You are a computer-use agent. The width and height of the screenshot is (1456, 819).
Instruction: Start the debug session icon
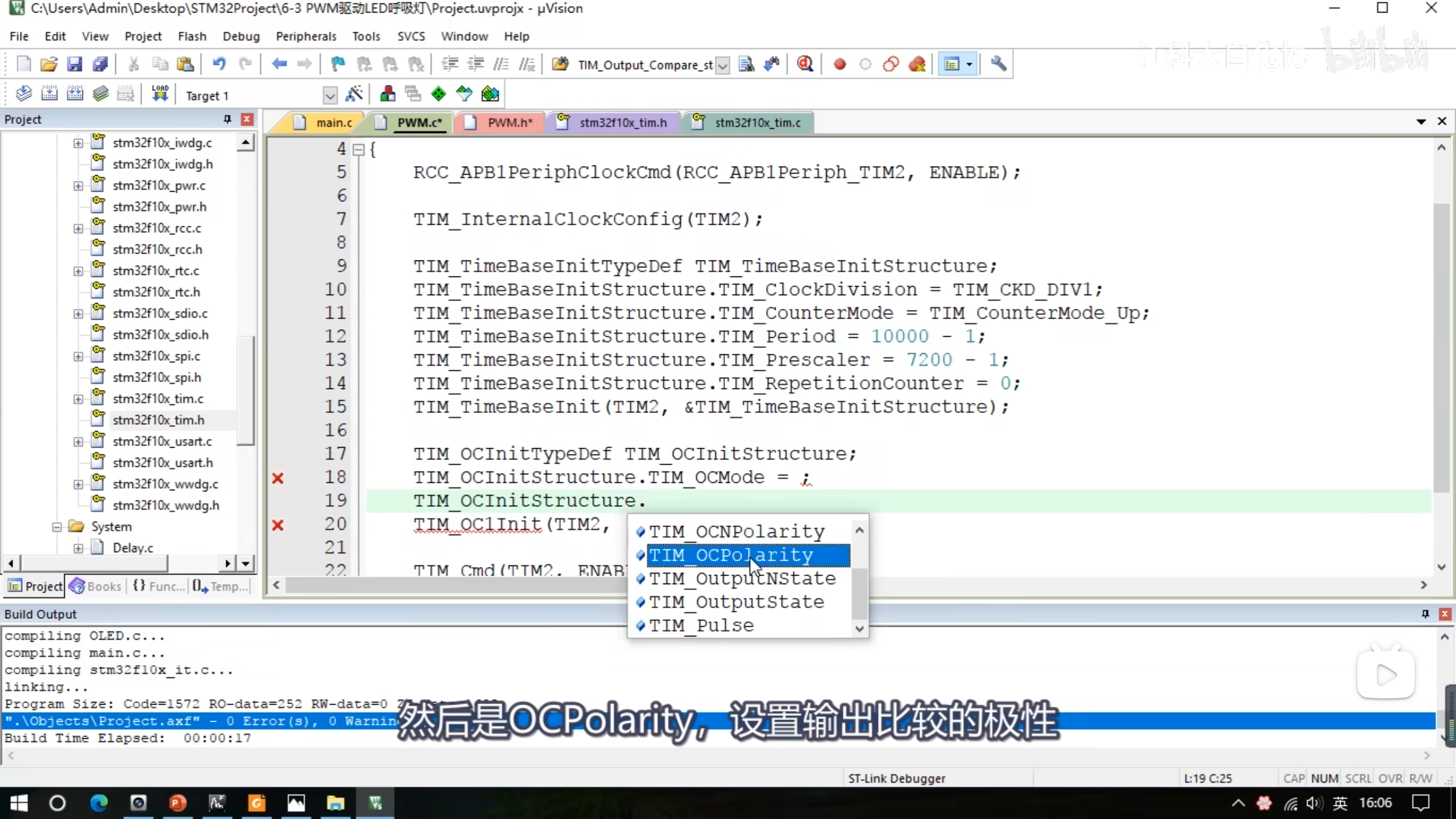[805, 64]
